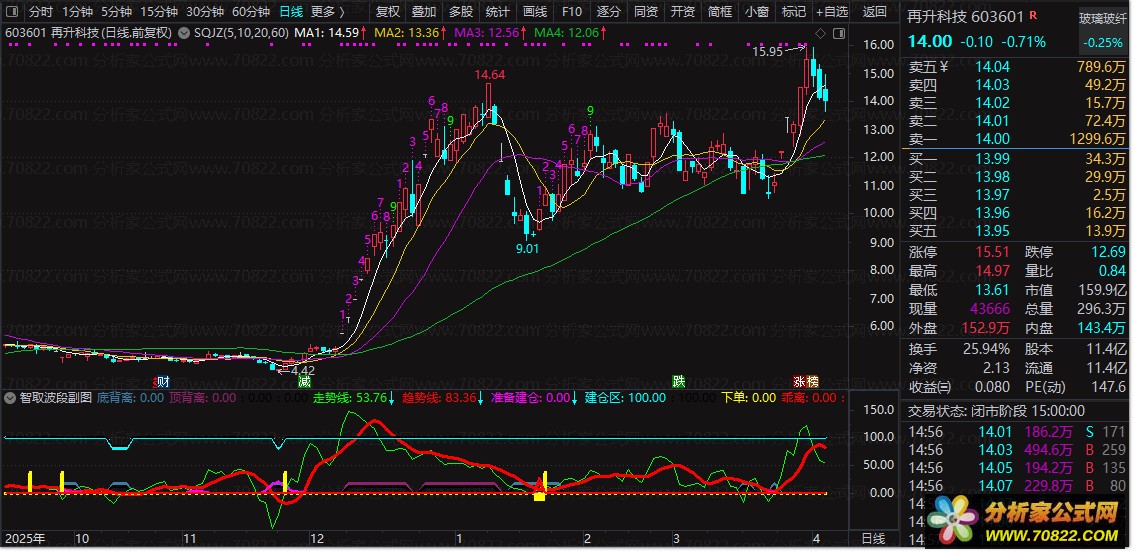
Task: Click the 跌 event marker on the chart
Action: (x=679, y=382)
